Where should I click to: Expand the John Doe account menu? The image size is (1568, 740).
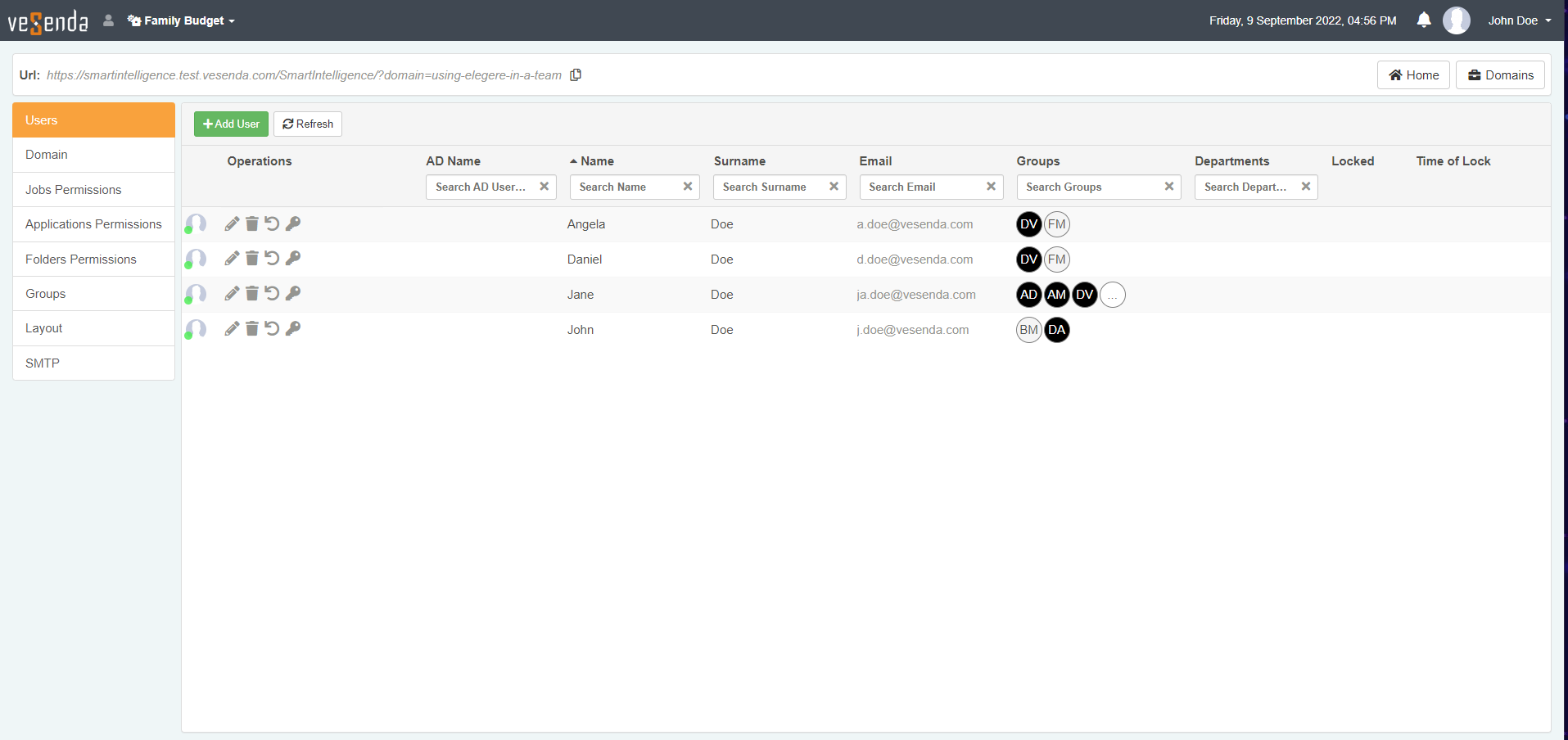pos(1519,20)
